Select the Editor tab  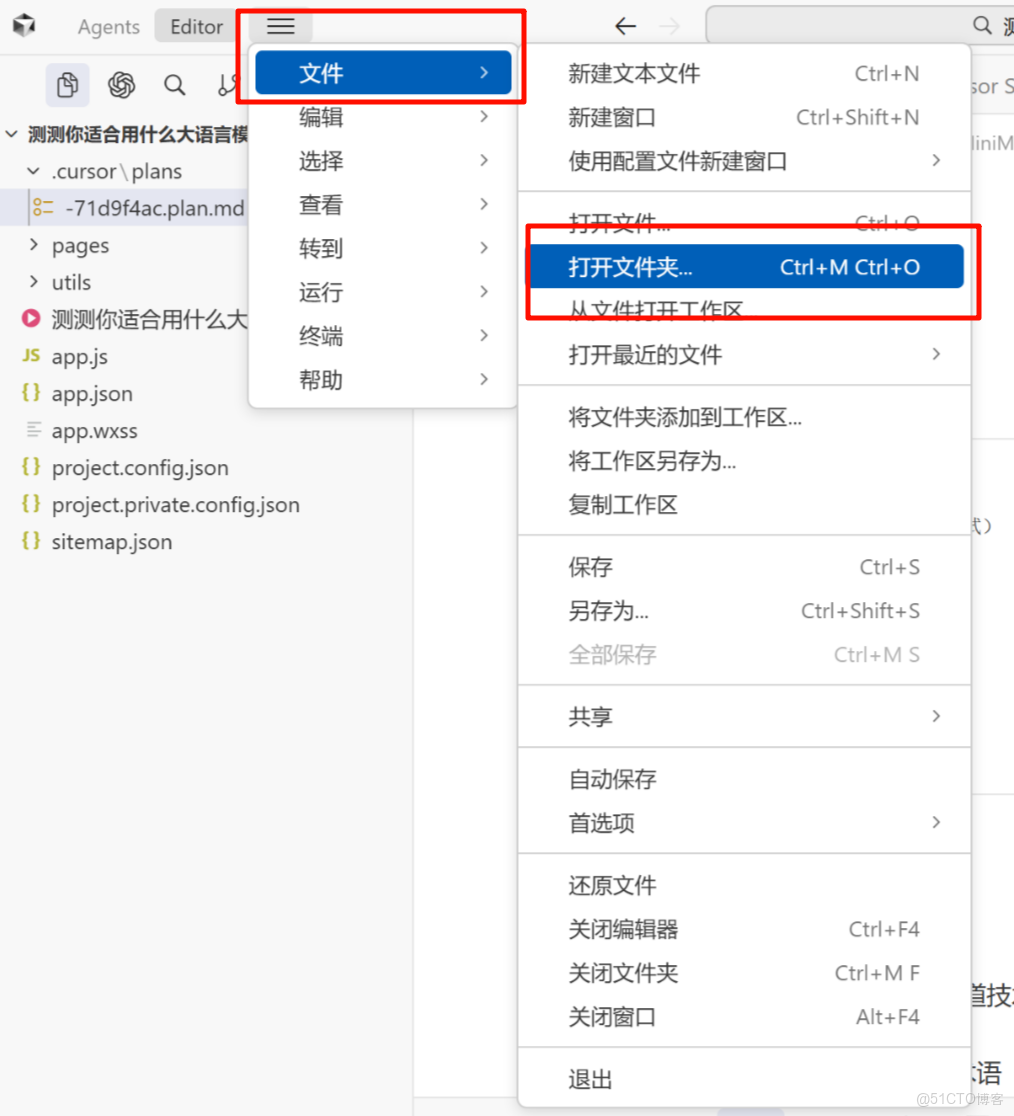195,27
